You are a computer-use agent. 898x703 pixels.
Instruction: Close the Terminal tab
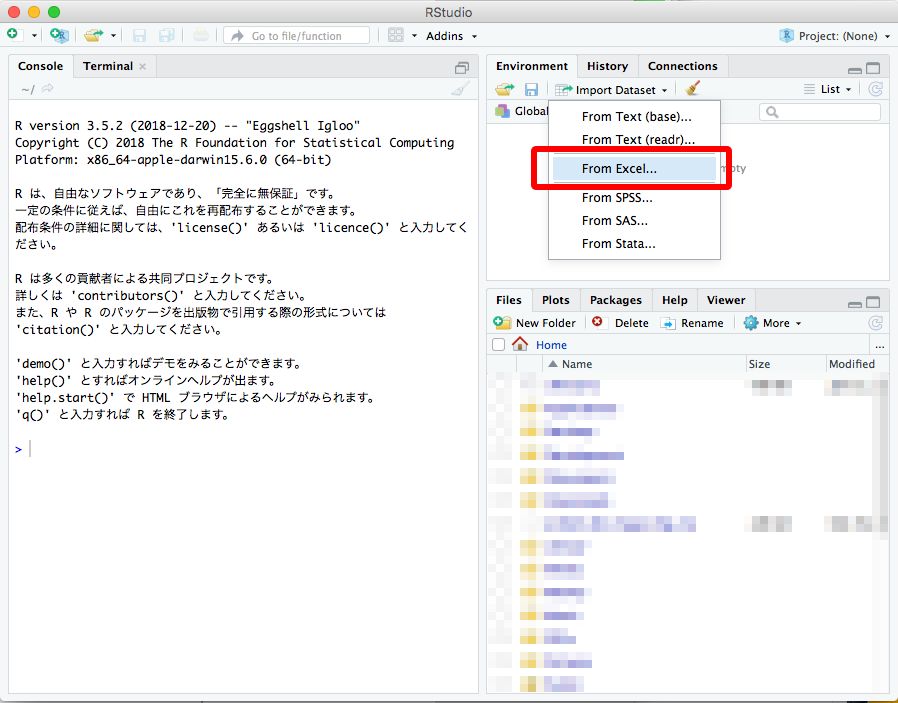click(143, 66)
